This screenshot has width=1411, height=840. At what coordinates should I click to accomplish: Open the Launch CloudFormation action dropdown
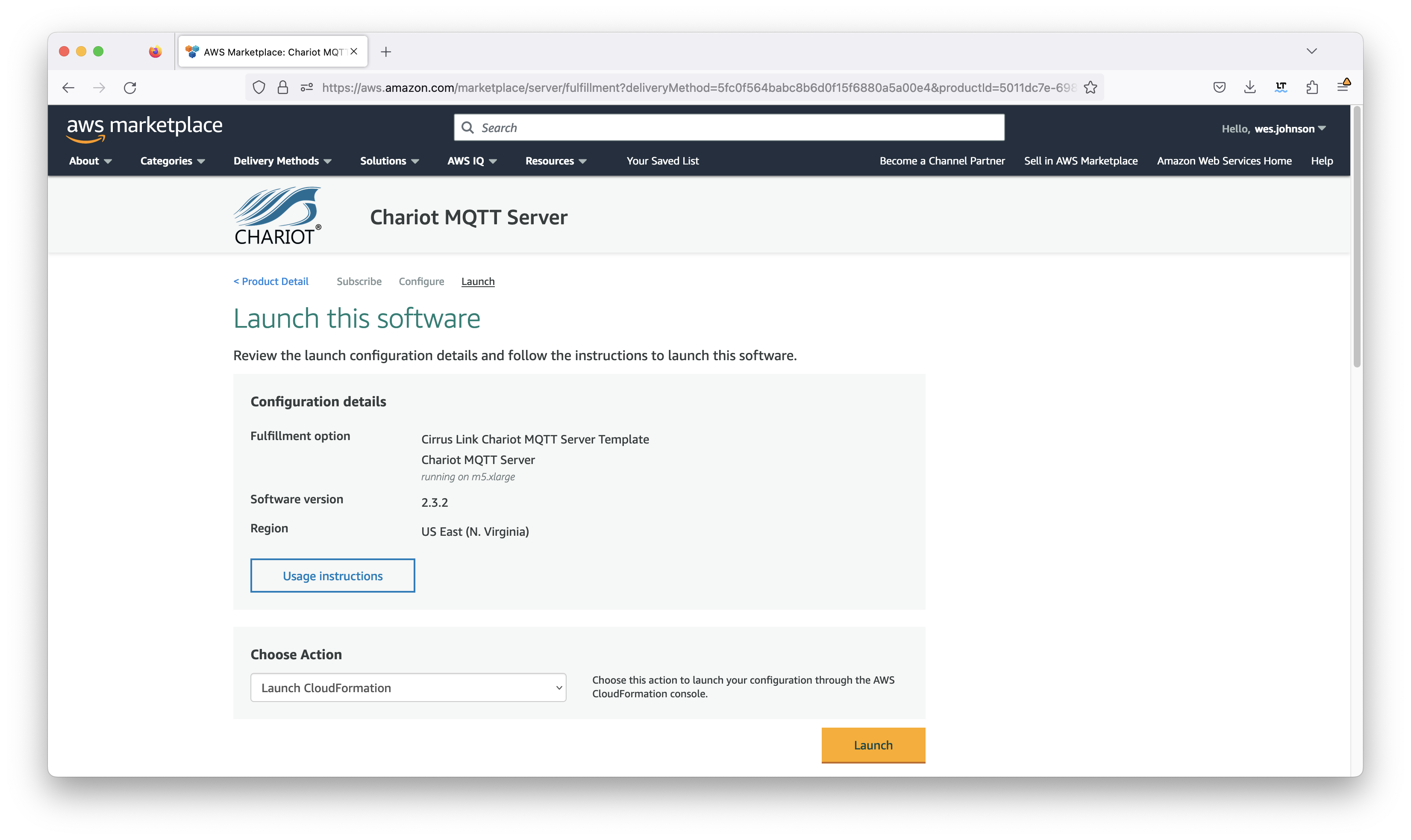click(x=408, y=688)
